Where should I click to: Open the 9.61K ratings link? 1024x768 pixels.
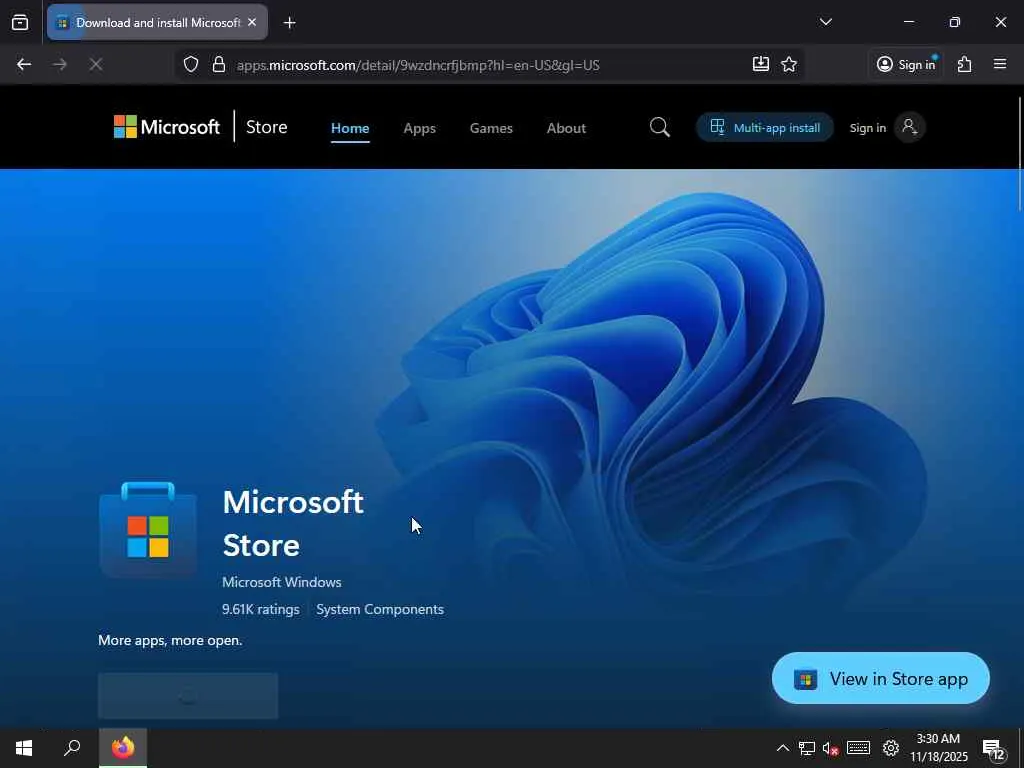click(x=261, y=609)
